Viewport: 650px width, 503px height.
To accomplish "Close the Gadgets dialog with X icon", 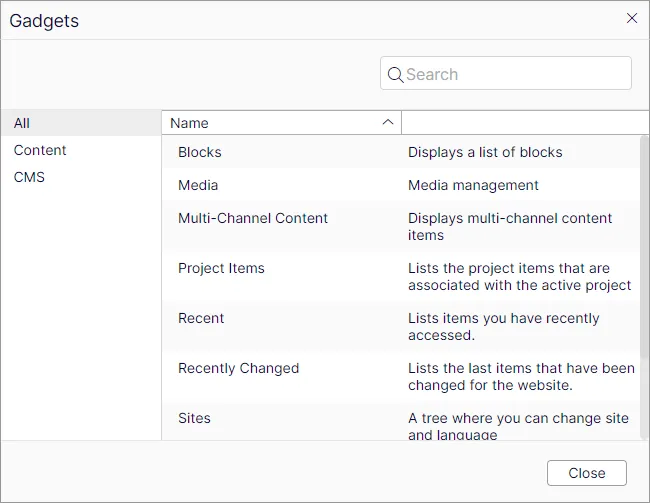I will [632, 18].
